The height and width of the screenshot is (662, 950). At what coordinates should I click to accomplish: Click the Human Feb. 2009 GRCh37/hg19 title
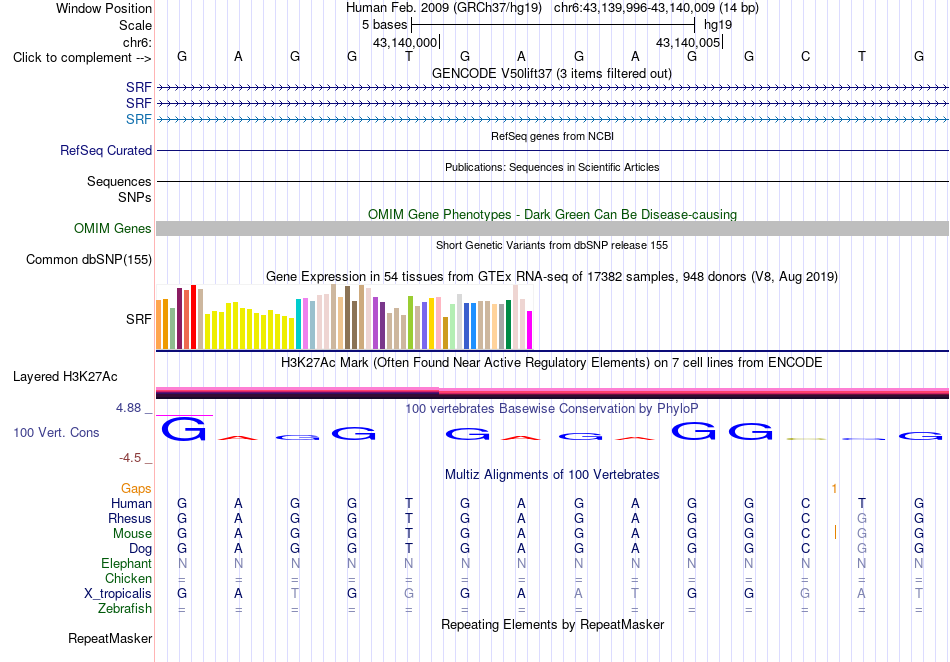(x=444, y=8)
